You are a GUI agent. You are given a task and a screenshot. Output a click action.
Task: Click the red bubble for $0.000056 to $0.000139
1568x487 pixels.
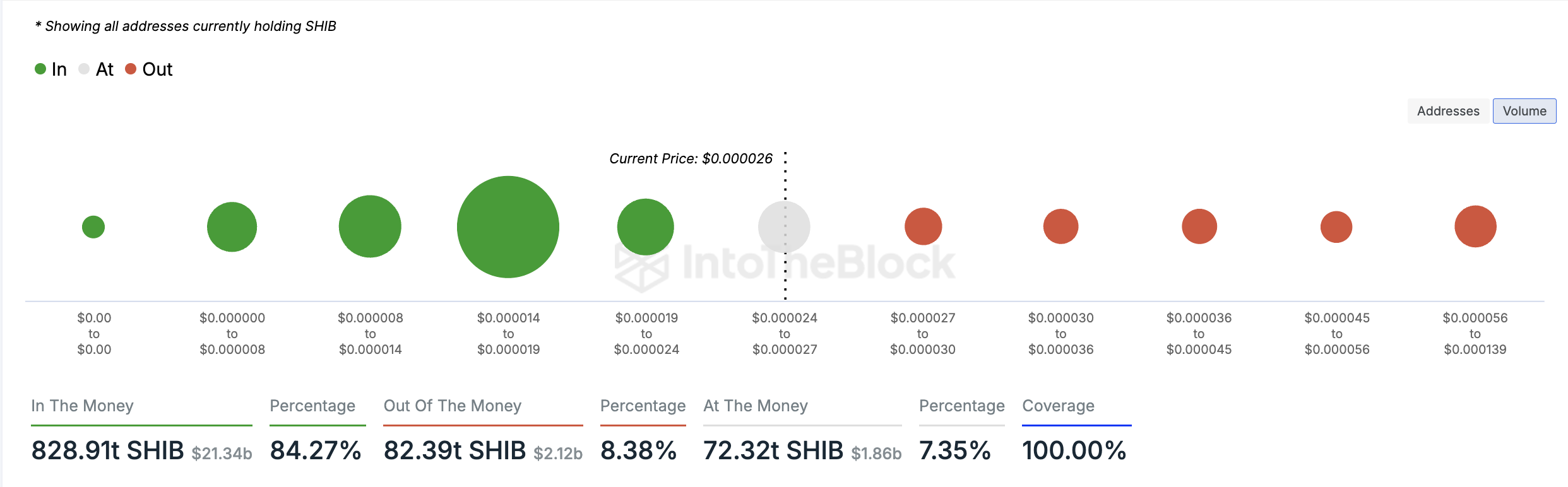click(x=1475, y=226)
